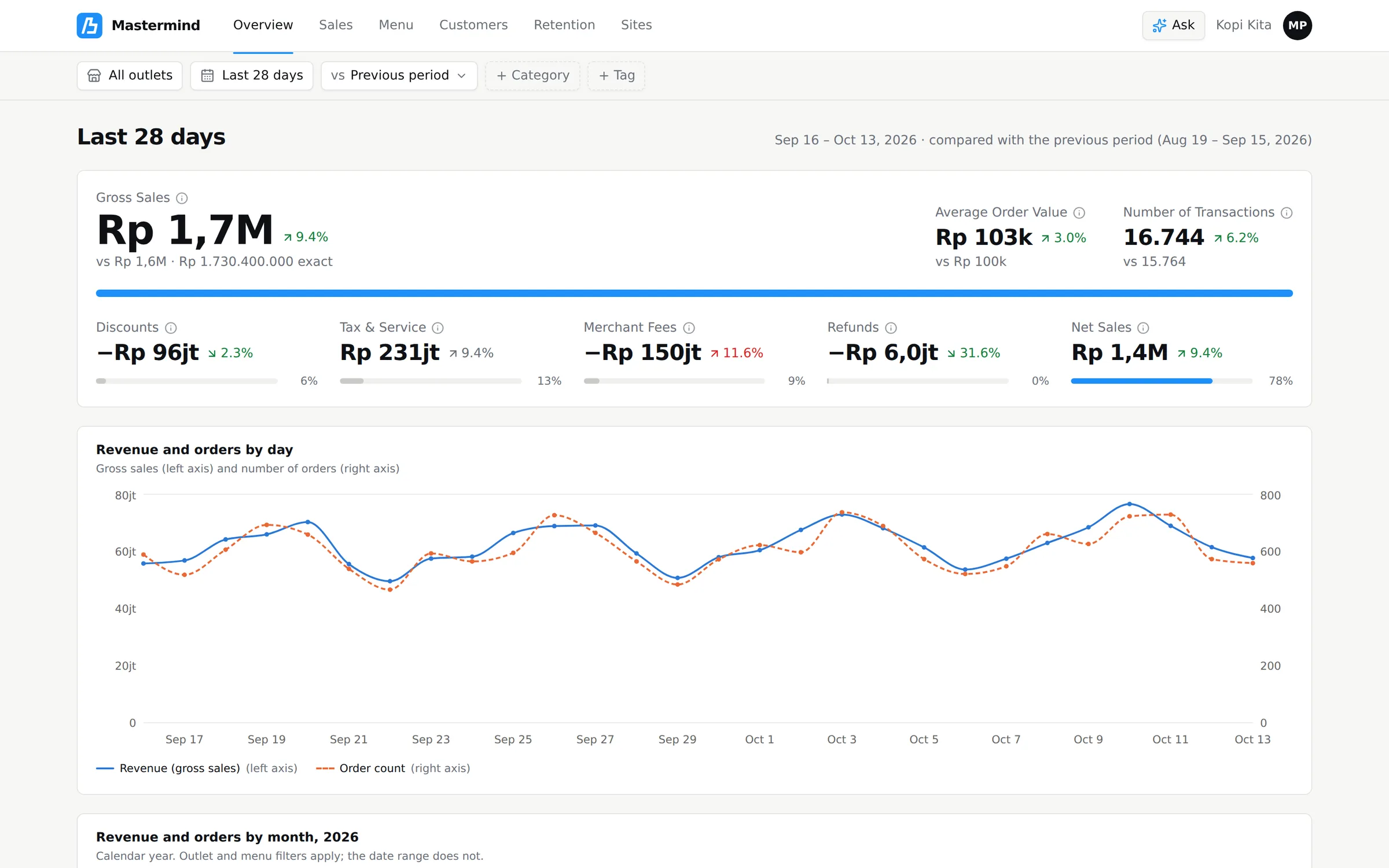The image size is (1389, 868).
Task: Switch to the Overview tab
Action: pyautogui.click(x=263, y=25)
